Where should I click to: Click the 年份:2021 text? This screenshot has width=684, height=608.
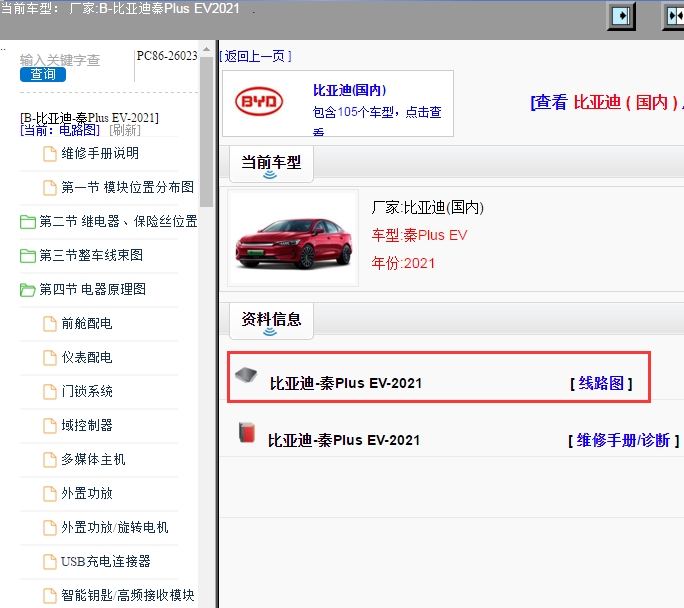click(403, 263)
